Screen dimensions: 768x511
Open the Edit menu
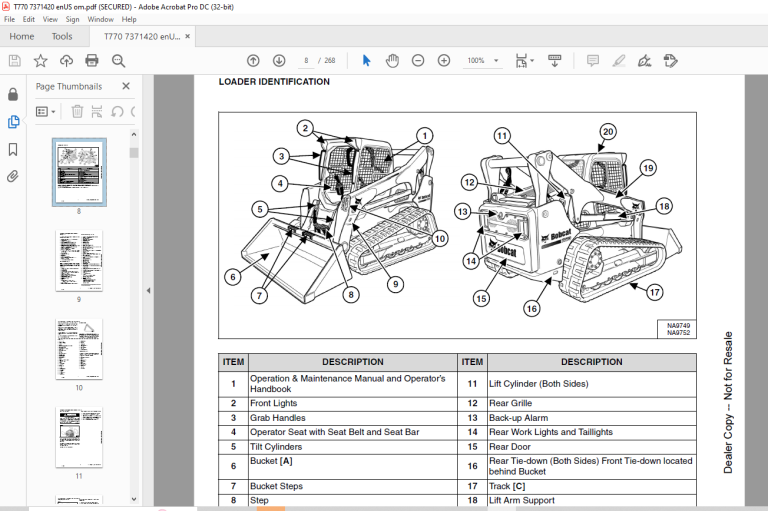(28, 20)
